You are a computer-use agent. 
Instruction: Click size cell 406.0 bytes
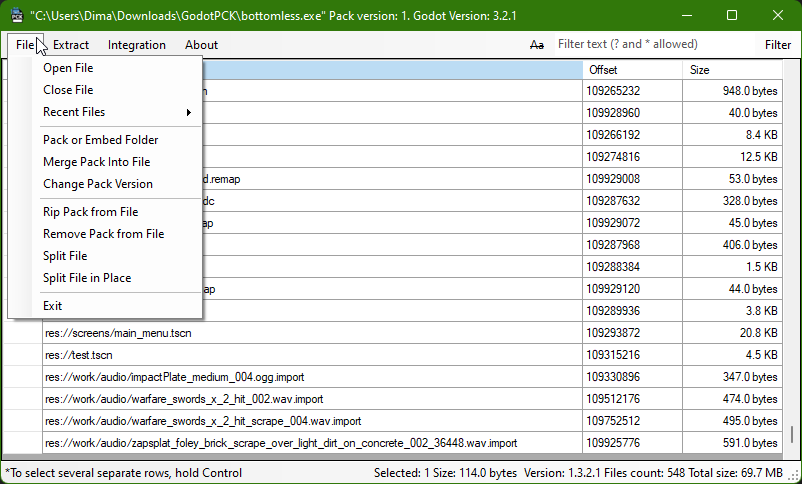732,245
